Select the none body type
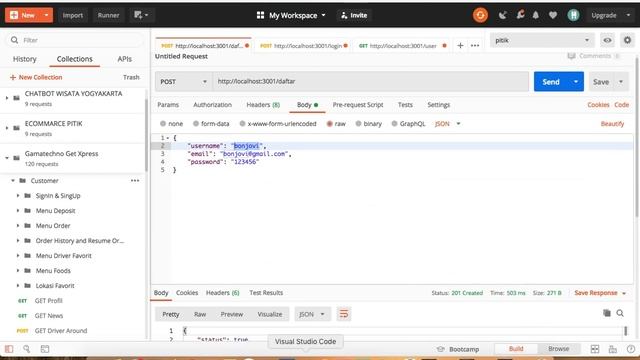Viewport: 640px width, 360px height. pos(163,124)
